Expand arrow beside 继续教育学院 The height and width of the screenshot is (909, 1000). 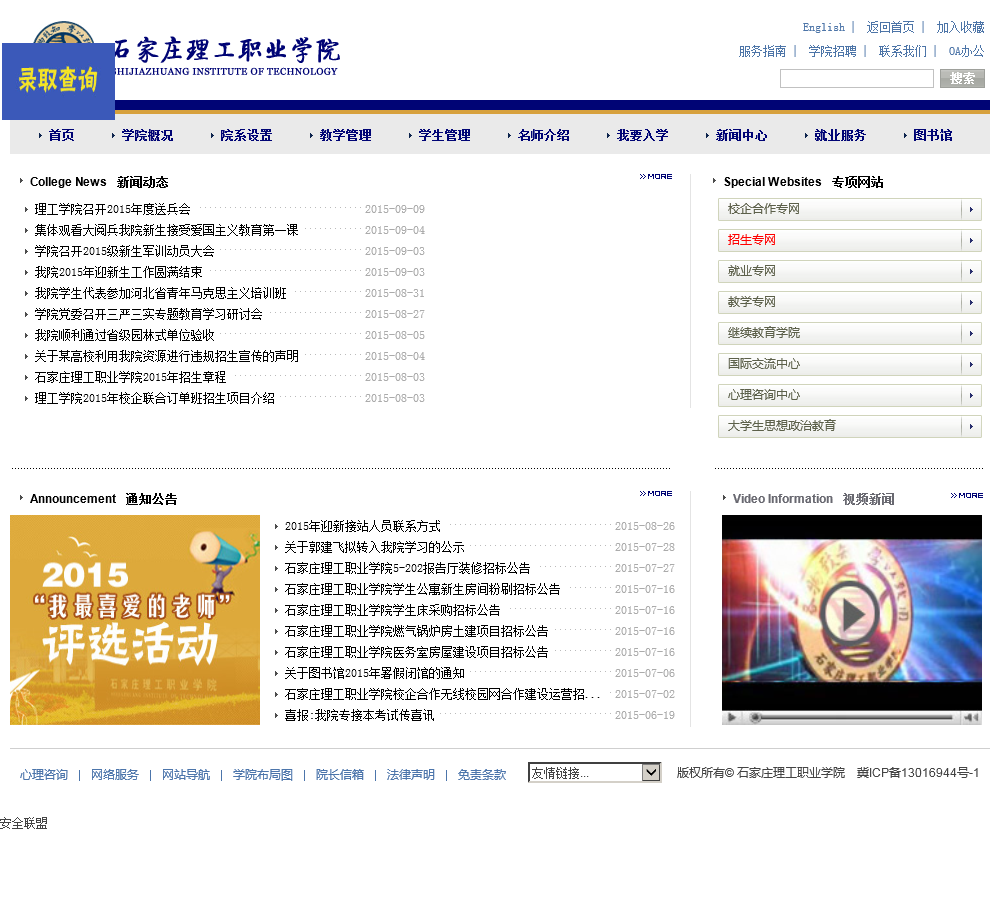point(971,333)
